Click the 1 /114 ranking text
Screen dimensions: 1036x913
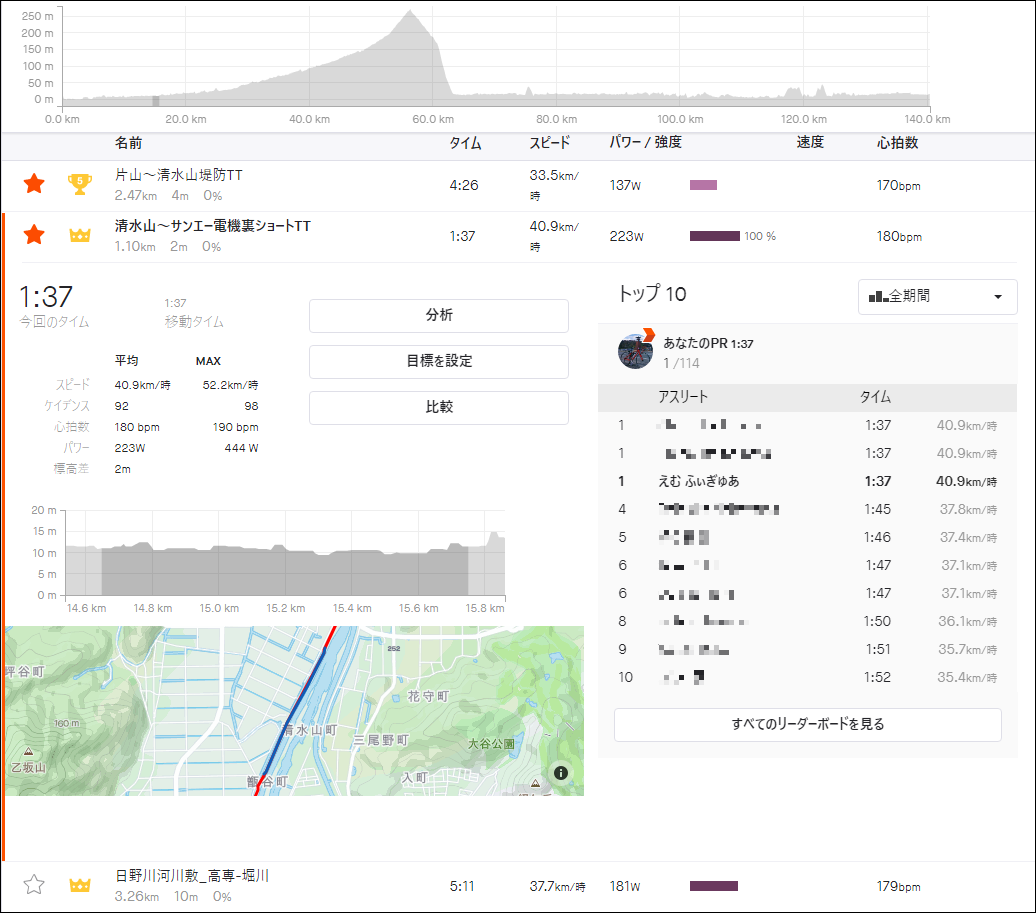pyautogui.click(x=681, y=363)
